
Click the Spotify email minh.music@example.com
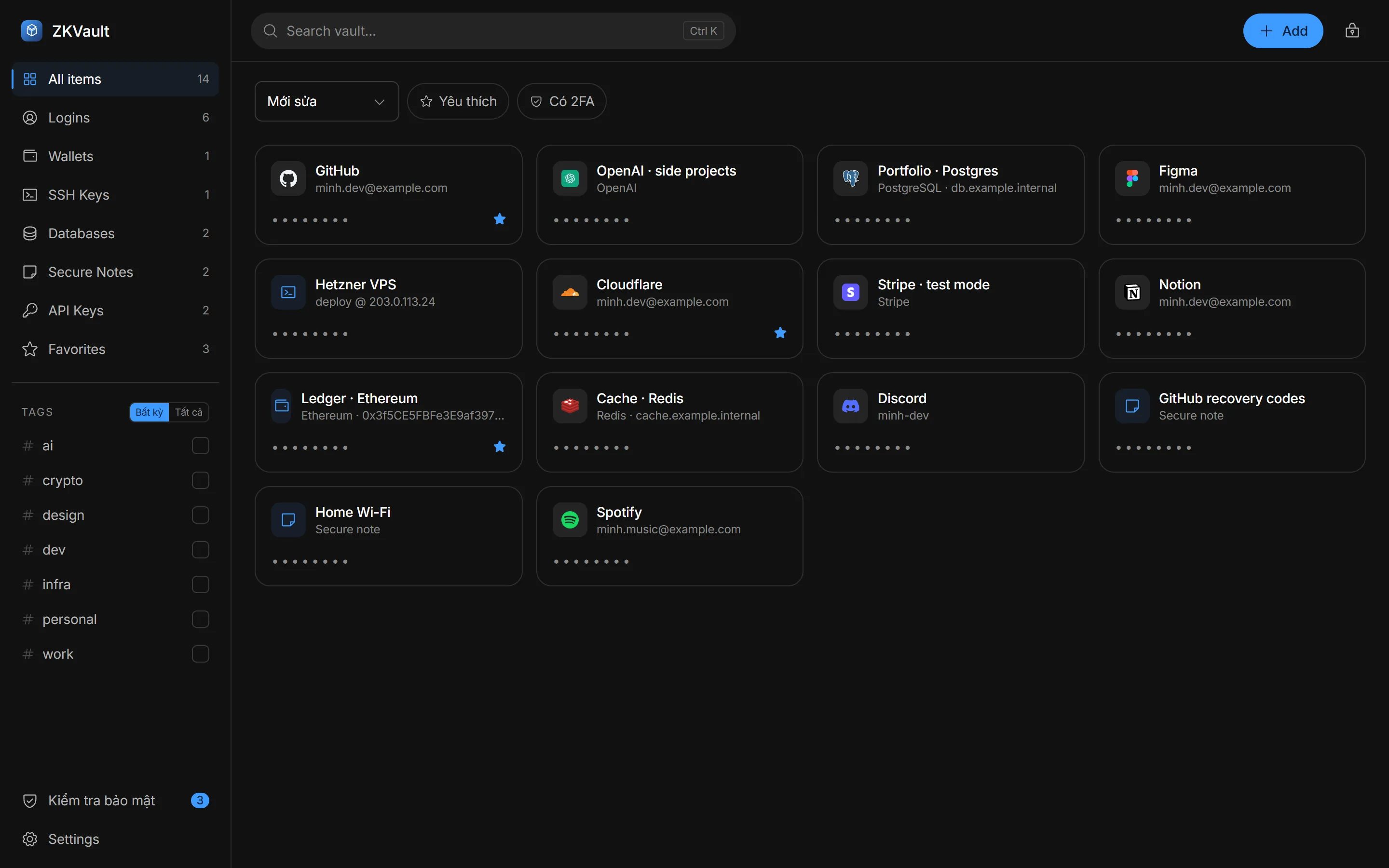[x=668, y=529]
